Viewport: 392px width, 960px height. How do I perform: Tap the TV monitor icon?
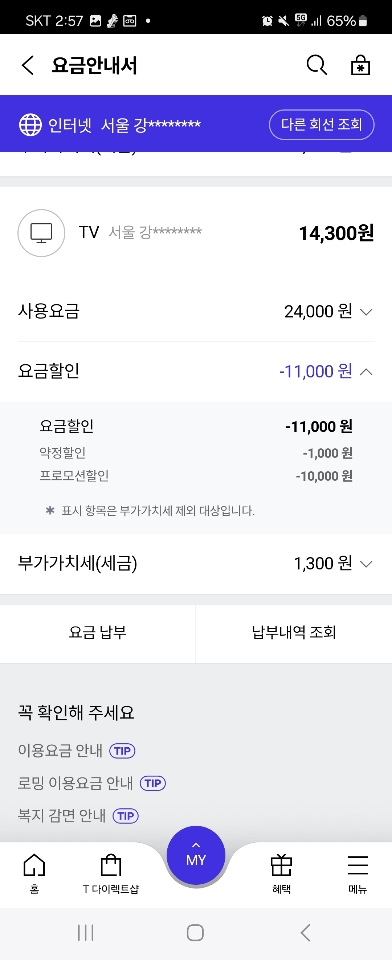(x=42, y=233)
